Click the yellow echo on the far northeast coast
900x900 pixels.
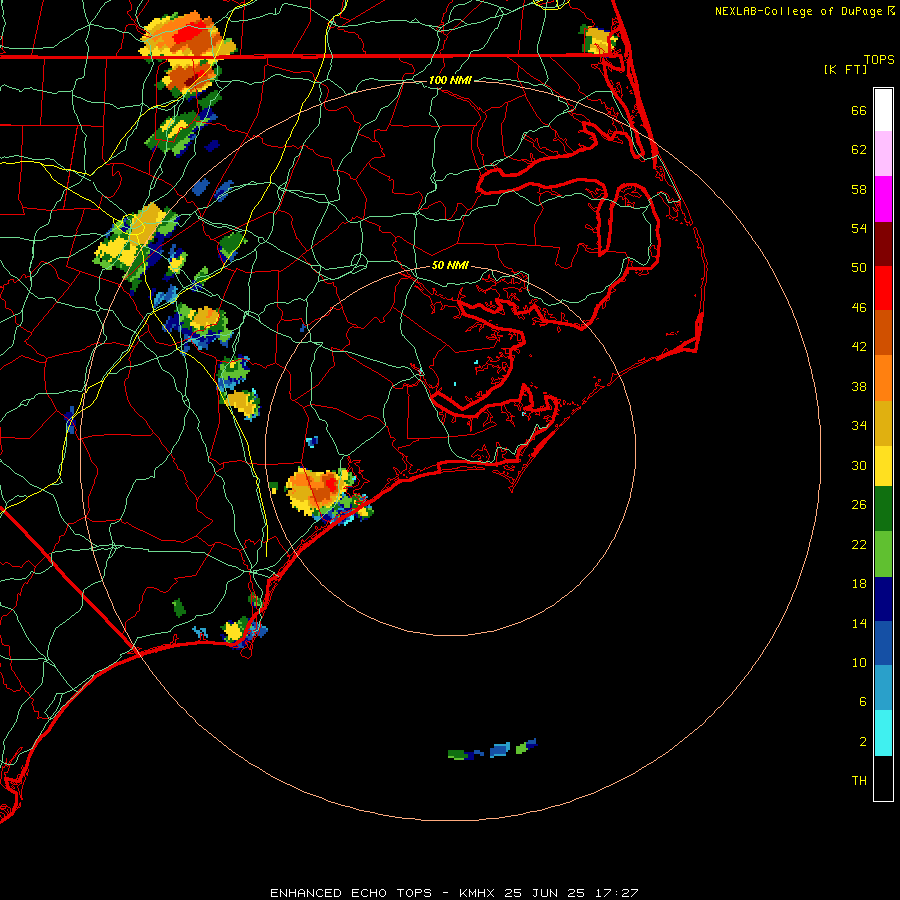[x=599, y=40]
